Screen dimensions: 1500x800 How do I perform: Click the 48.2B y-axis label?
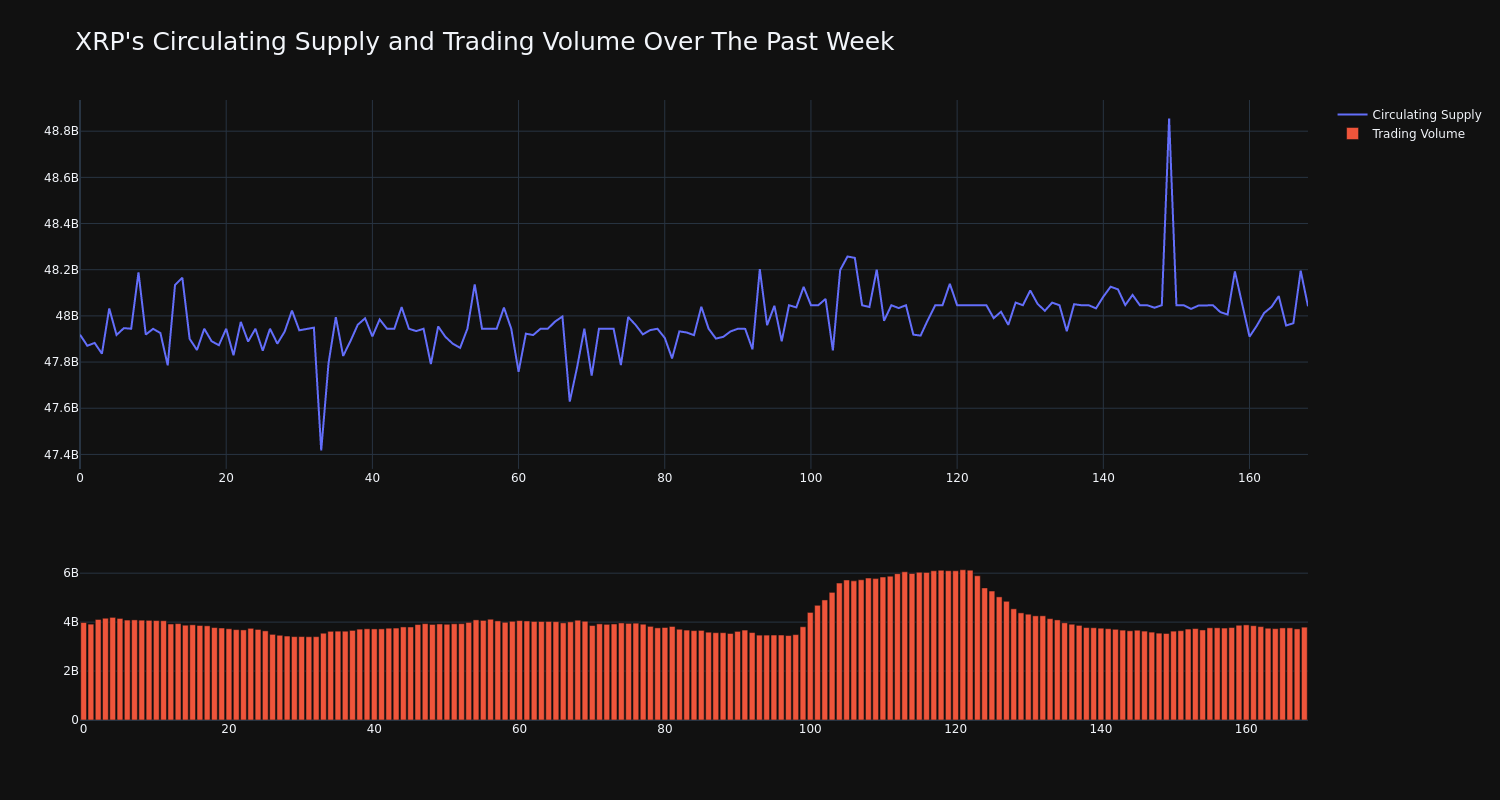[x=61, y=270]
